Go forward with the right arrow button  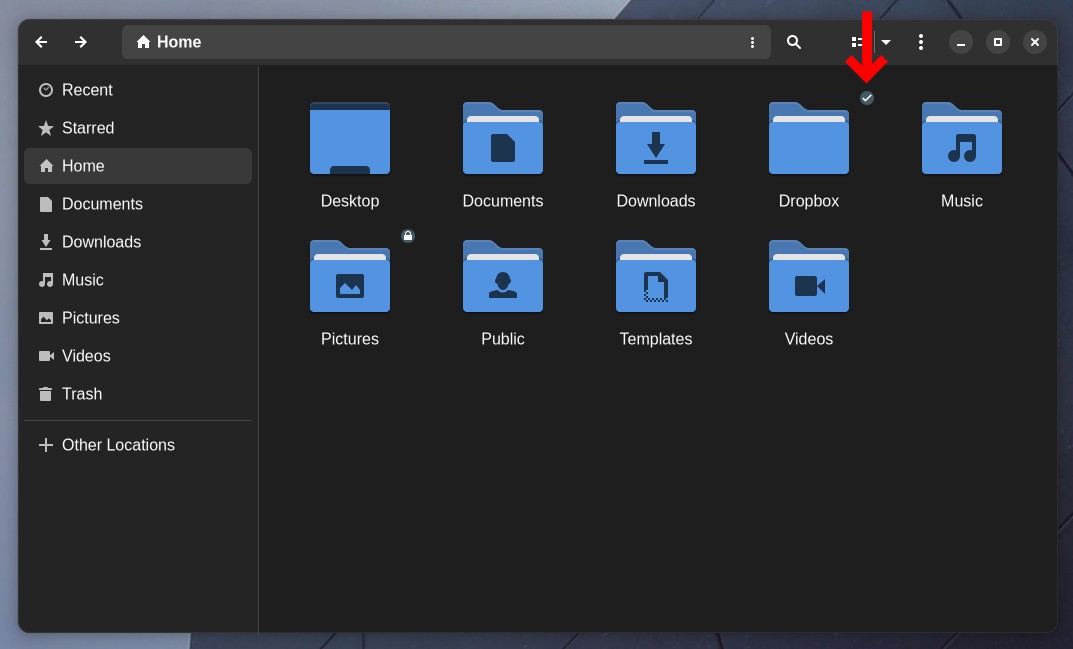pyautogui.click(x=81, y=42)
